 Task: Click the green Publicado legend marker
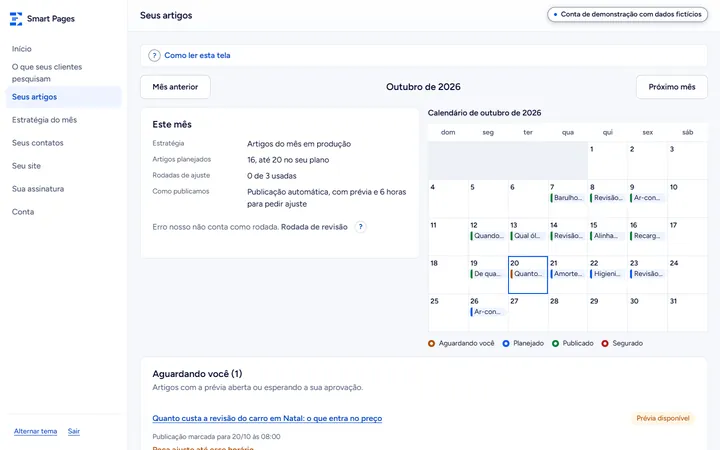pyautogui.click(x=555, y=343)
